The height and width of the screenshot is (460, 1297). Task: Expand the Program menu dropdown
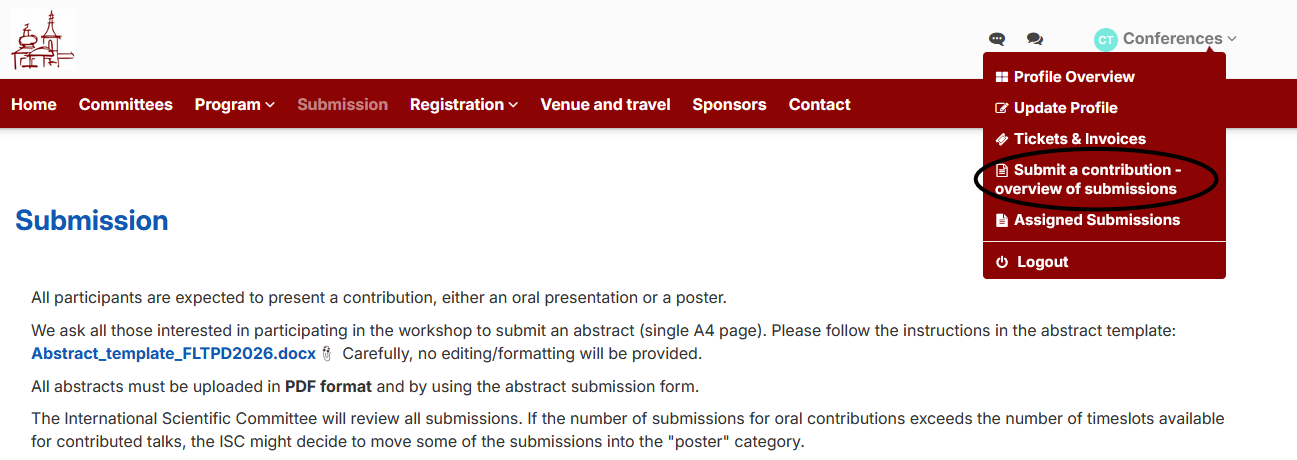pos(234,104)
